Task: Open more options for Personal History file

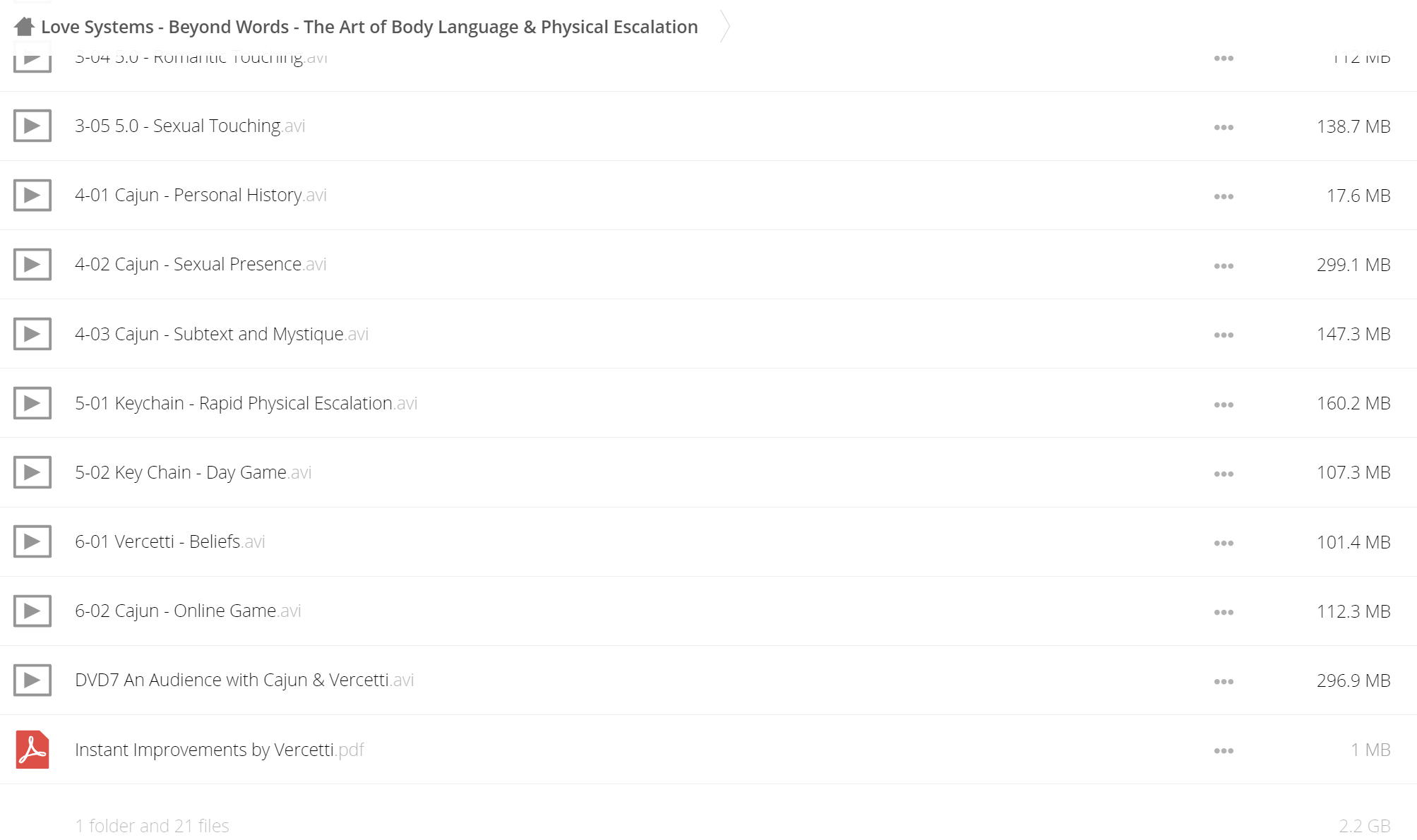Action: [x=1224, y=196]
